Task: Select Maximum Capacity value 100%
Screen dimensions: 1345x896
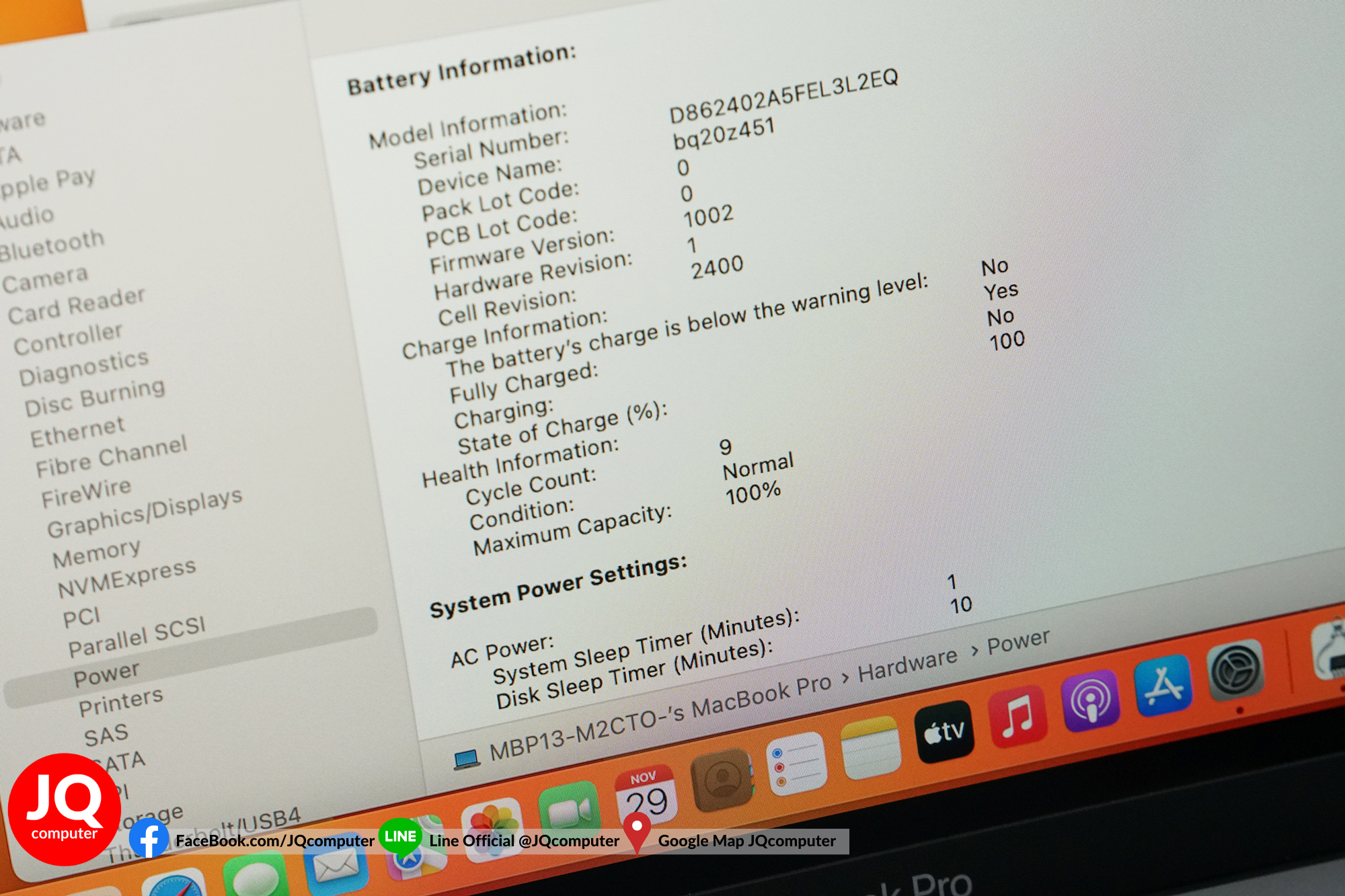Action: click(x=753, y=493)
